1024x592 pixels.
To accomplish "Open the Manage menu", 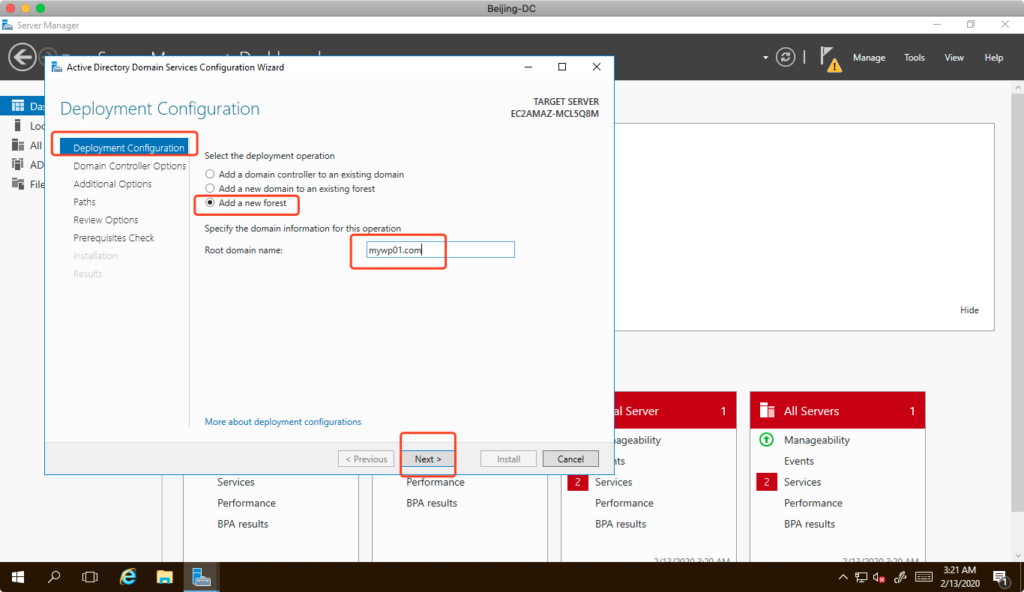I will point(868,58).
